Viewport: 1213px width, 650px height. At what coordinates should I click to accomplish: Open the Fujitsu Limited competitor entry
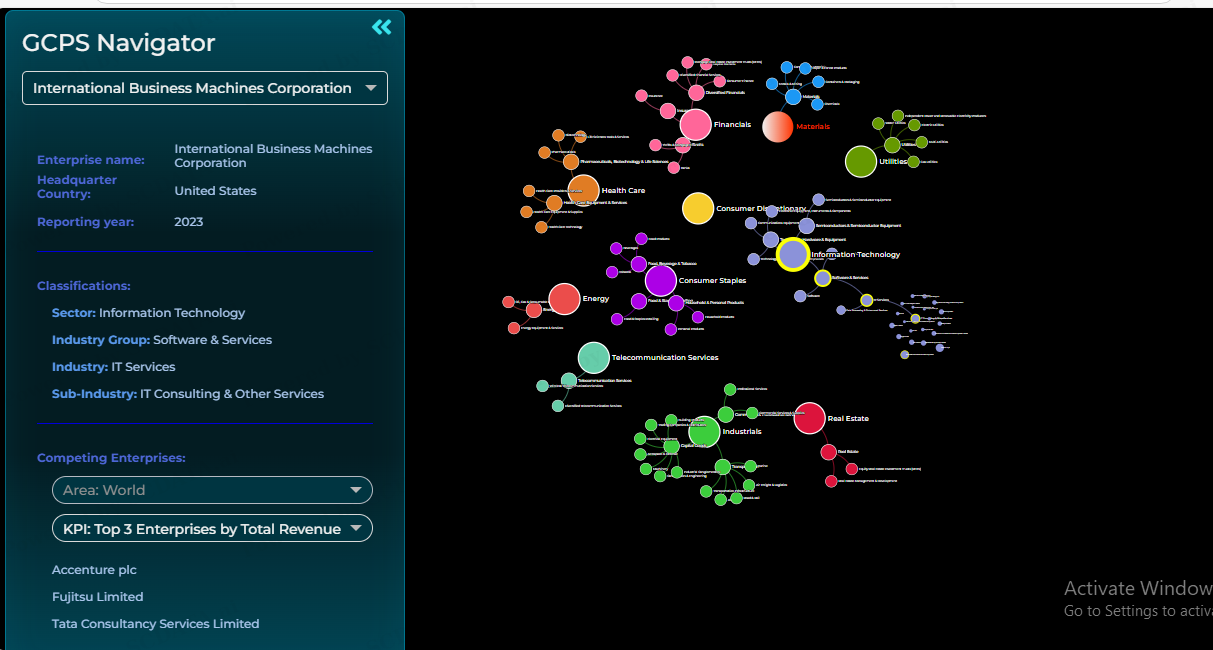[97, 597]
